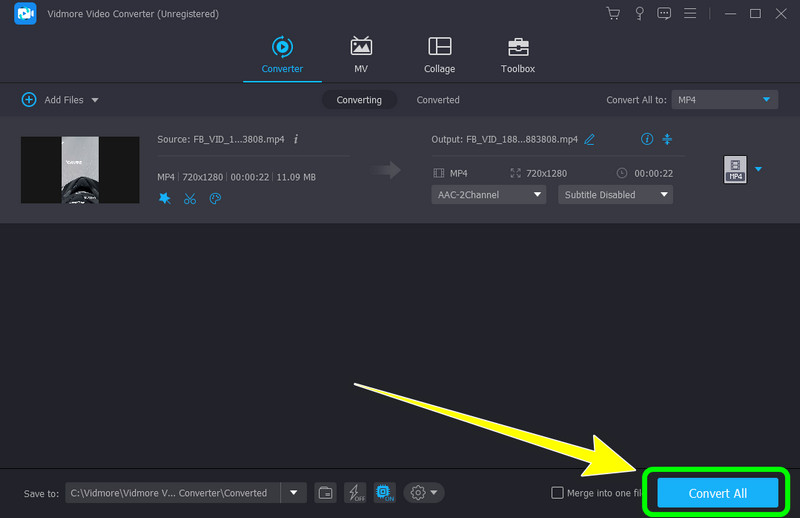The image size is (800, 518).
Task: Open the MV tab
Action: point(361,55)
